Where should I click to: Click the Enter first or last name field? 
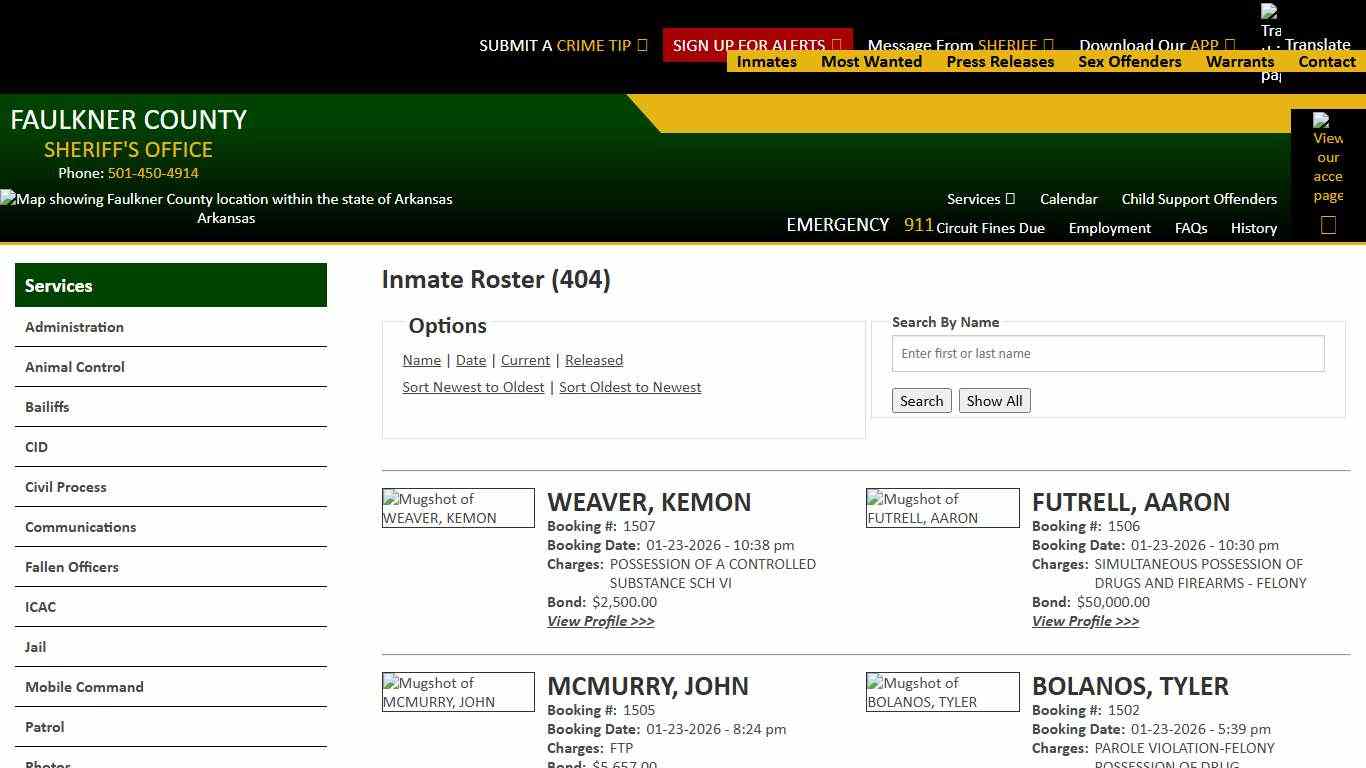pyautogui.click(x=1107, y=353)
